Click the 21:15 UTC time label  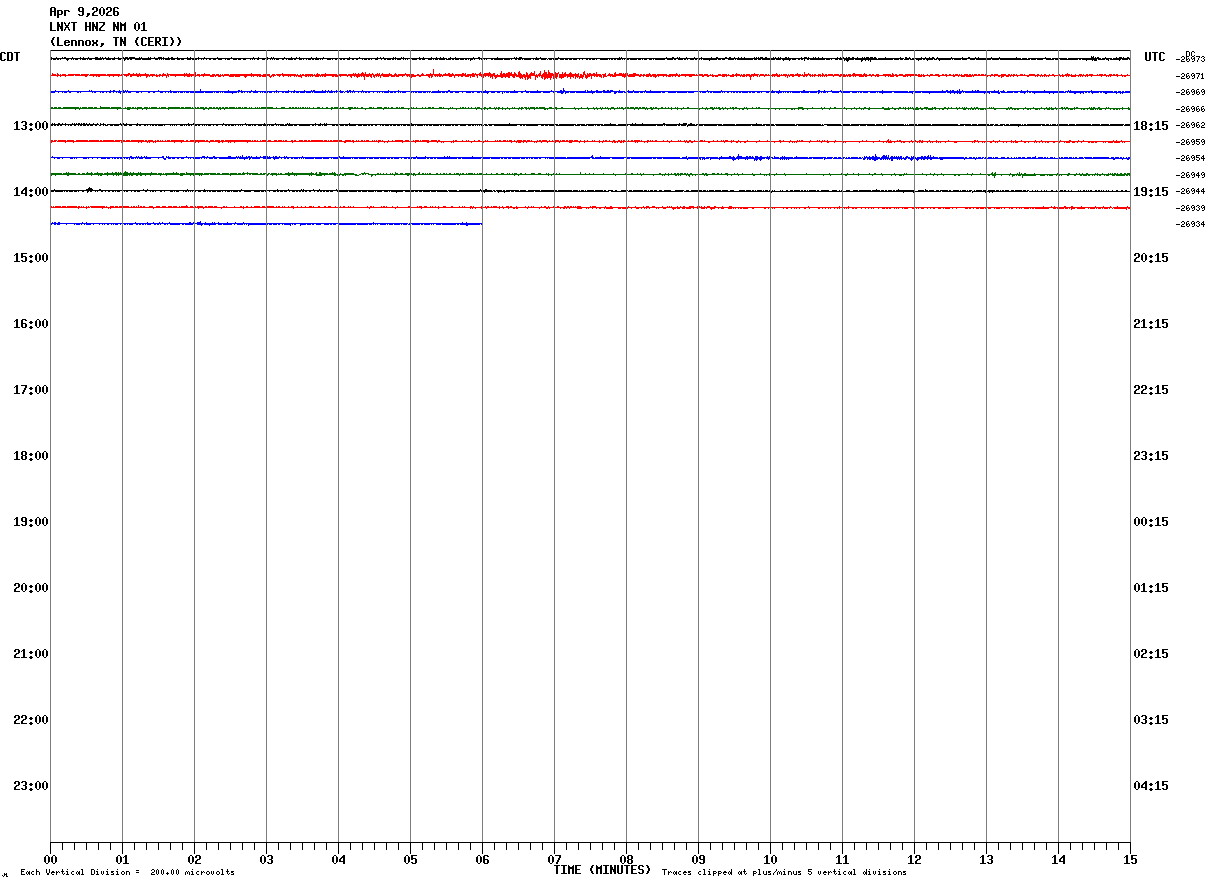1151,324
